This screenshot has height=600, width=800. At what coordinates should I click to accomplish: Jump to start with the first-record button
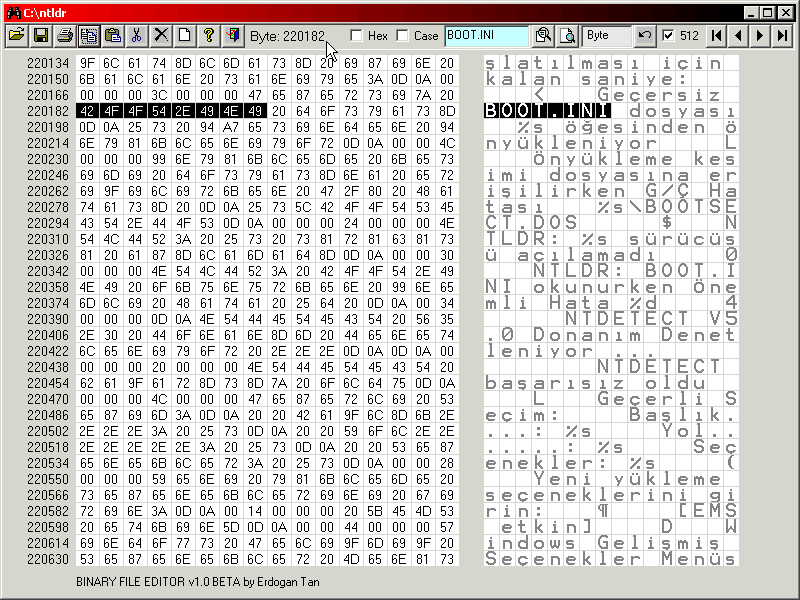click(717, 35)
